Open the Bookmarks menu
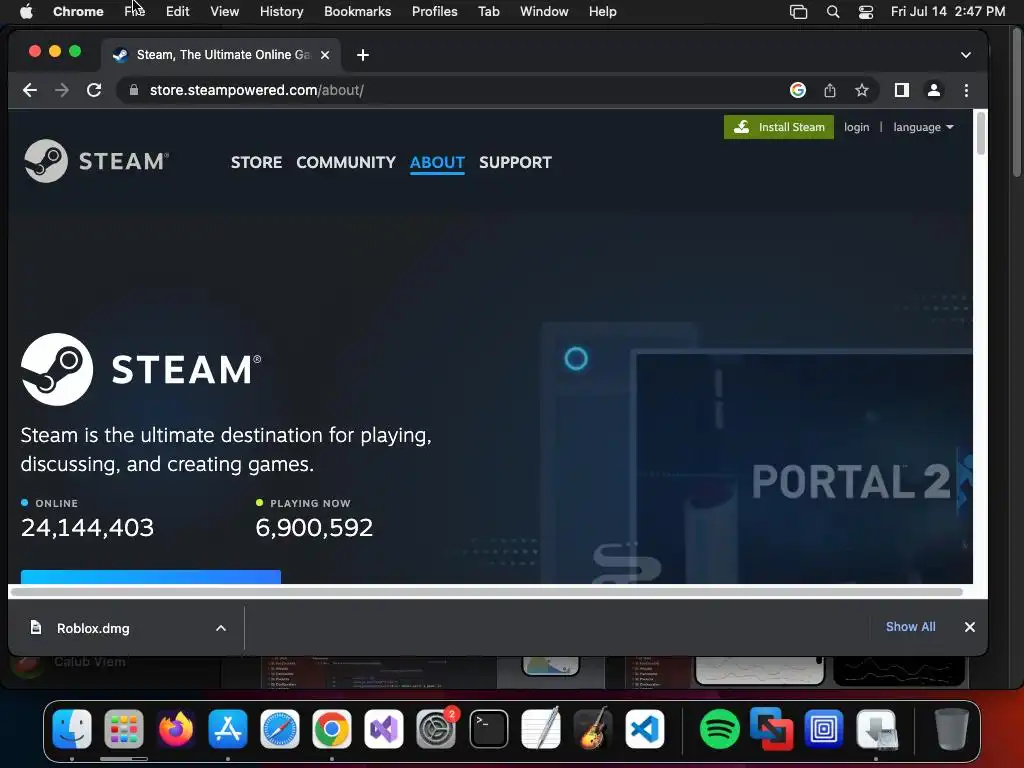 pyautogui.click(x=357, y=12)
